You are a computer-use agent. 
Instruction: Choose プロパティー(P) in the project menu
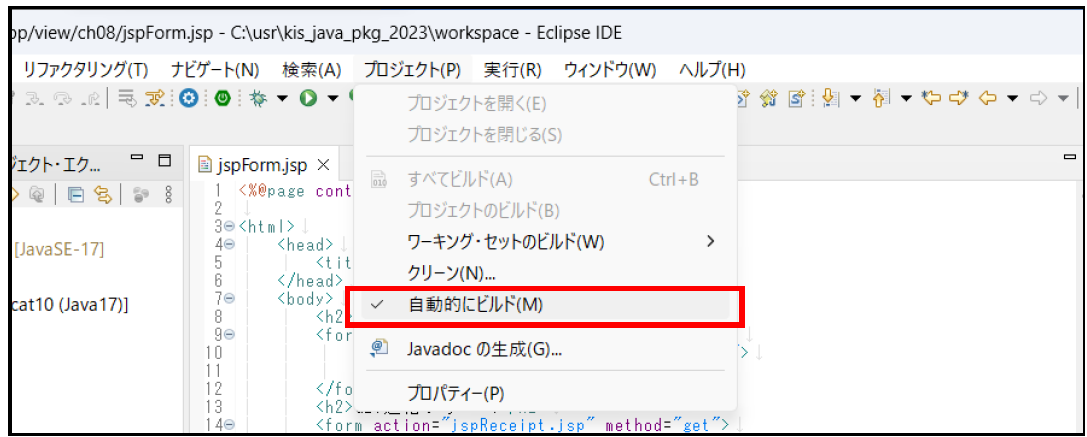tap(455, 392)
